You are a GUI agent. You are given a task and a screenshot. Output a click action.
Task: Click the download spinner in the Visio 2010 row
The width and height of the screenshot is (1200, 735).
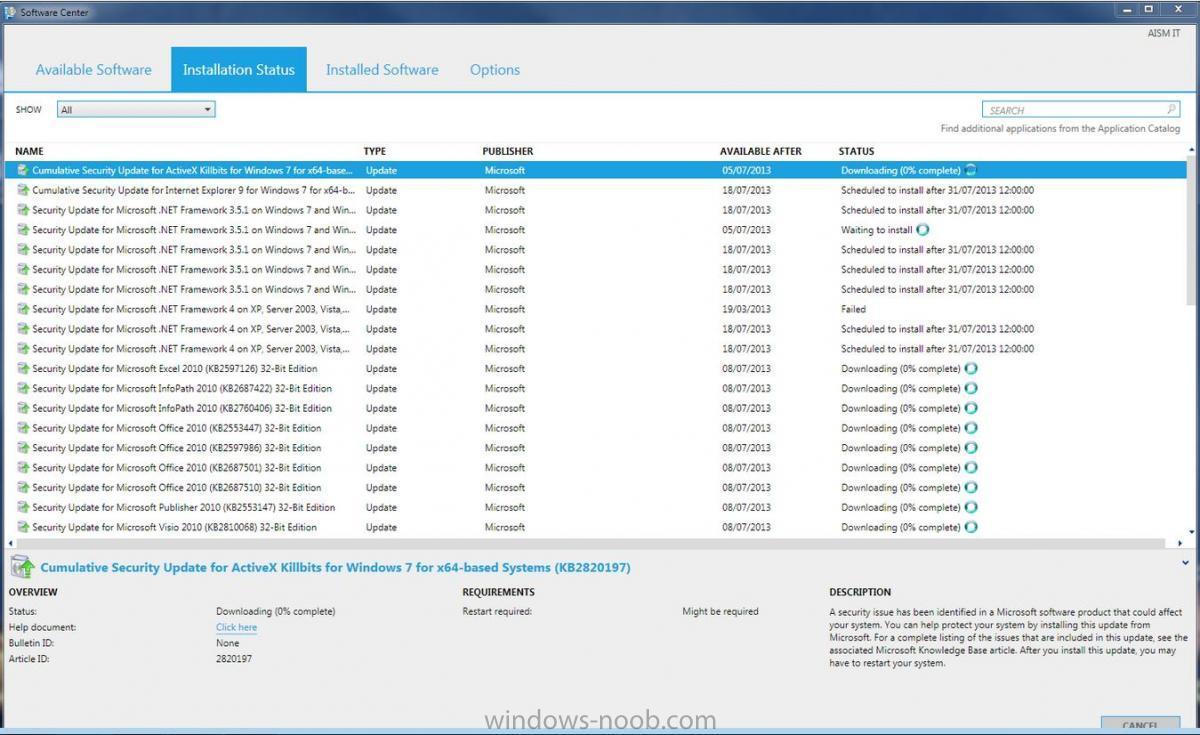tap(971, 527)
